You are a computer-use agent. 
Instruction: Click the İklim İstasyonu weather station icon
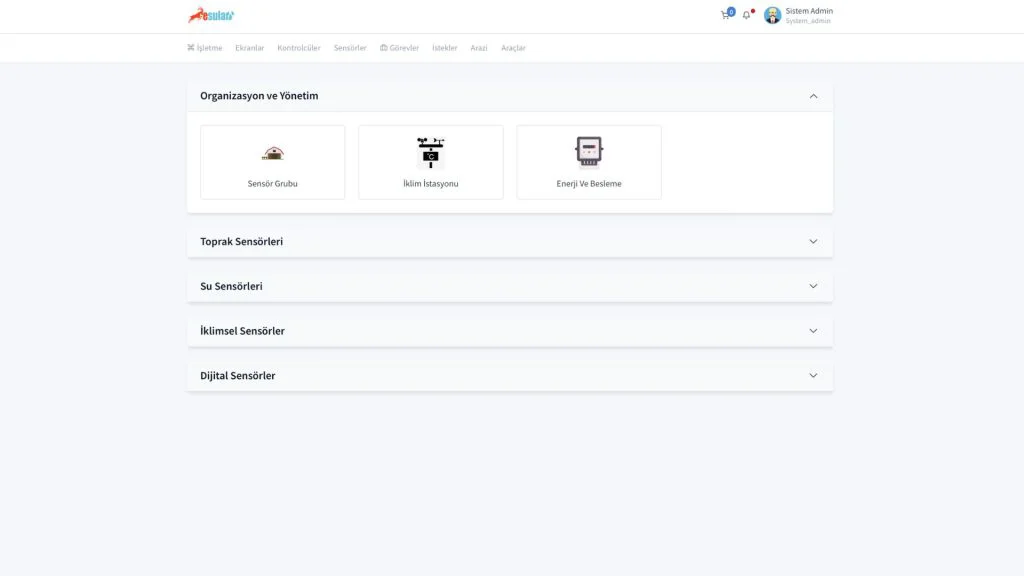[431, 152]
